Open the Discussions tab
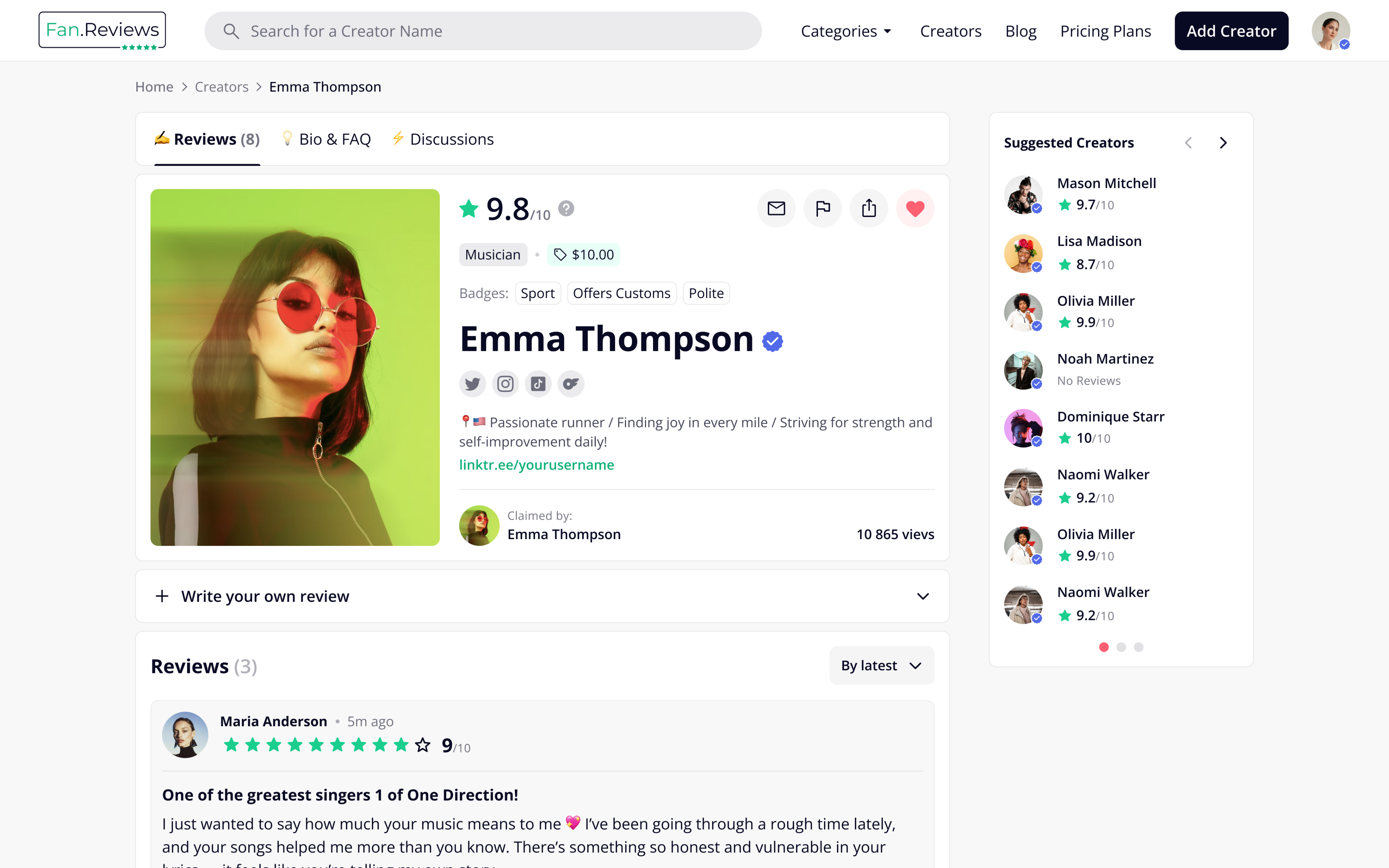Image resolution: width=1389 pixels, height=868 pixels. pyautogui.click(x=443, y=138)
